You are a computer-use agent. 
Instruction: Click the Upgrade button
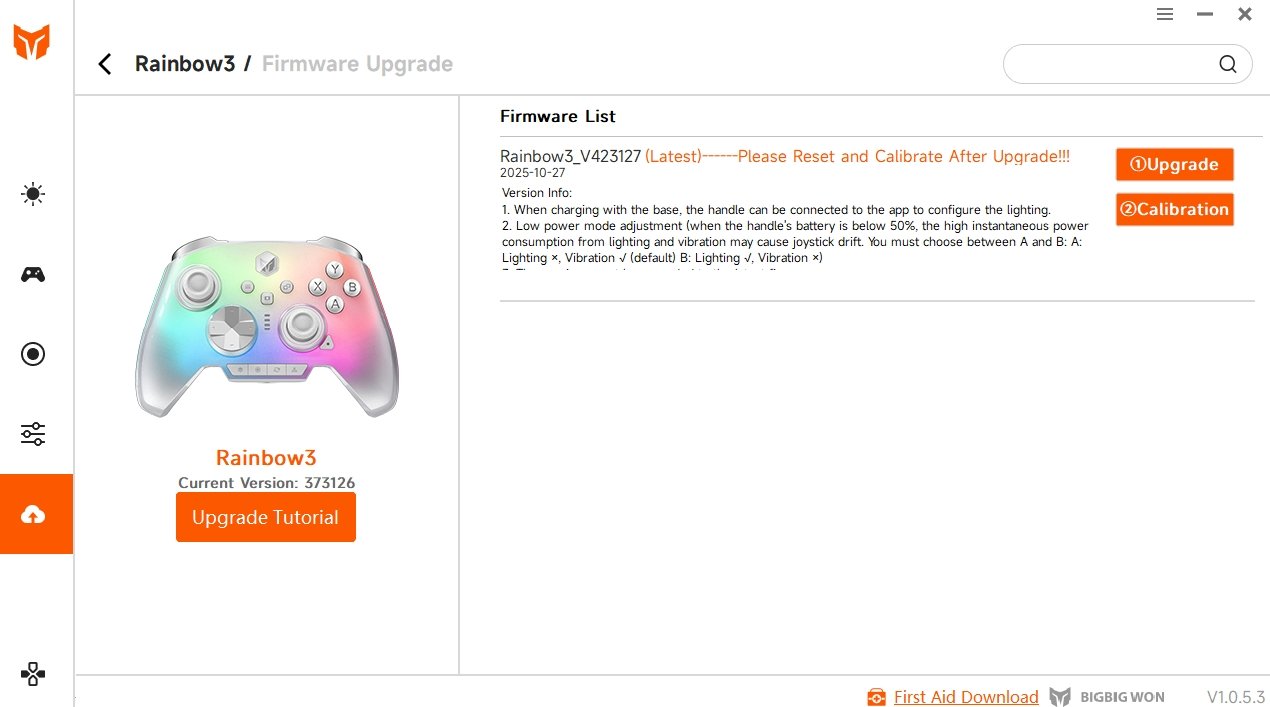(x=1174, y=165)
